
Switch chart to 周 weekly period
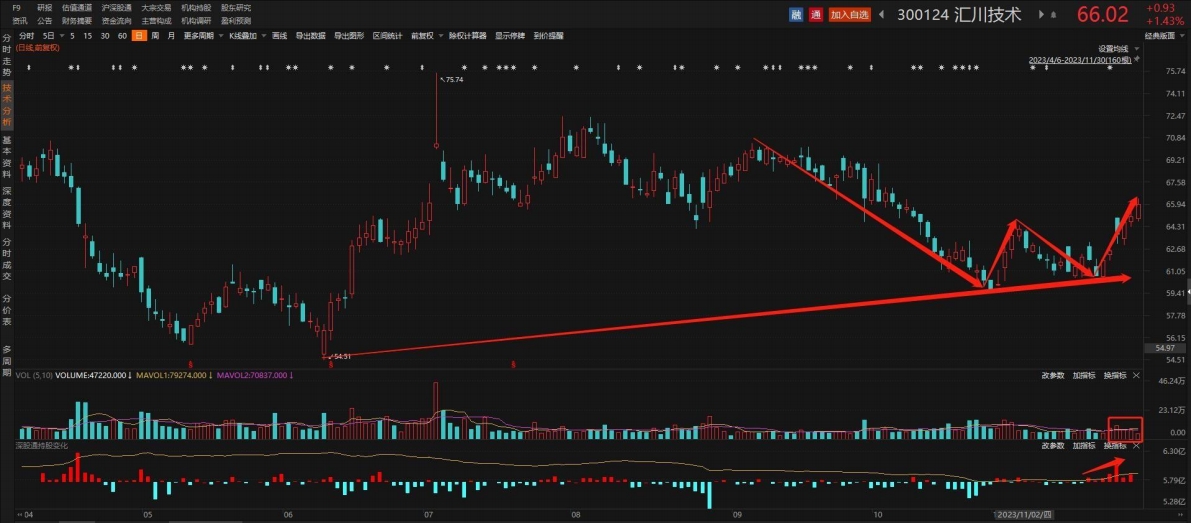(155, 35)
